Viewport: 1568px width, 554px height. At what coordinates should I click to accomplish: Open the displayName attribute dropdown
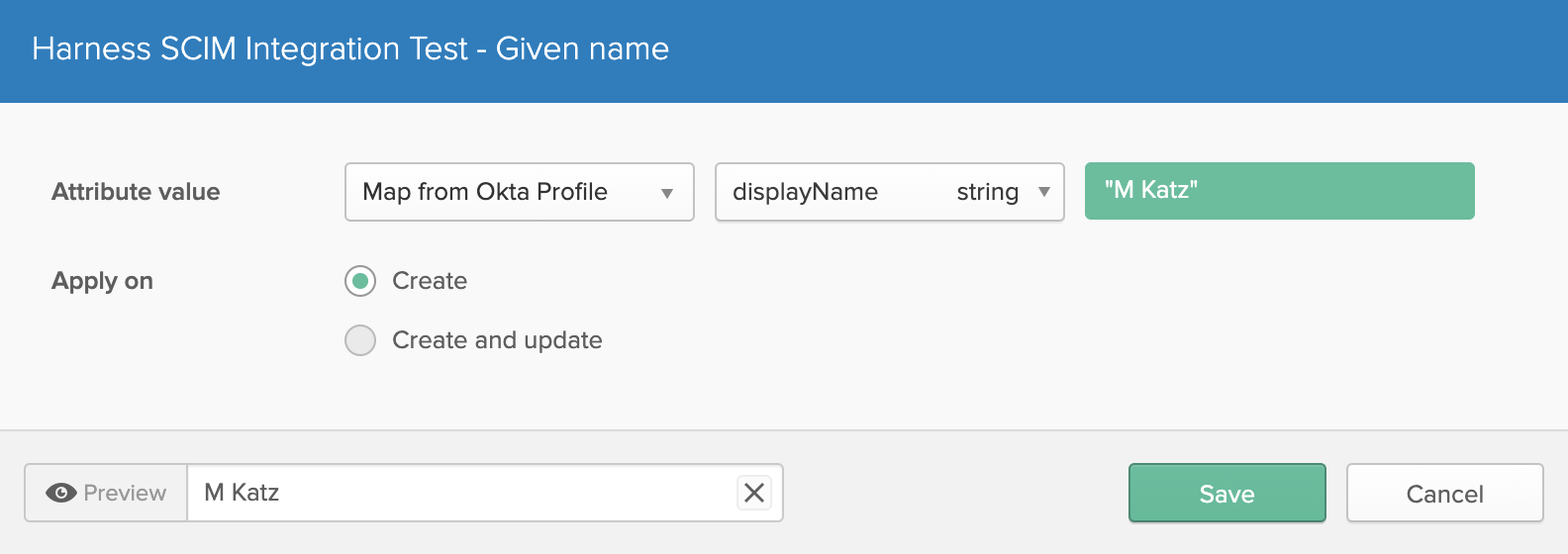(x=890, y=192)
